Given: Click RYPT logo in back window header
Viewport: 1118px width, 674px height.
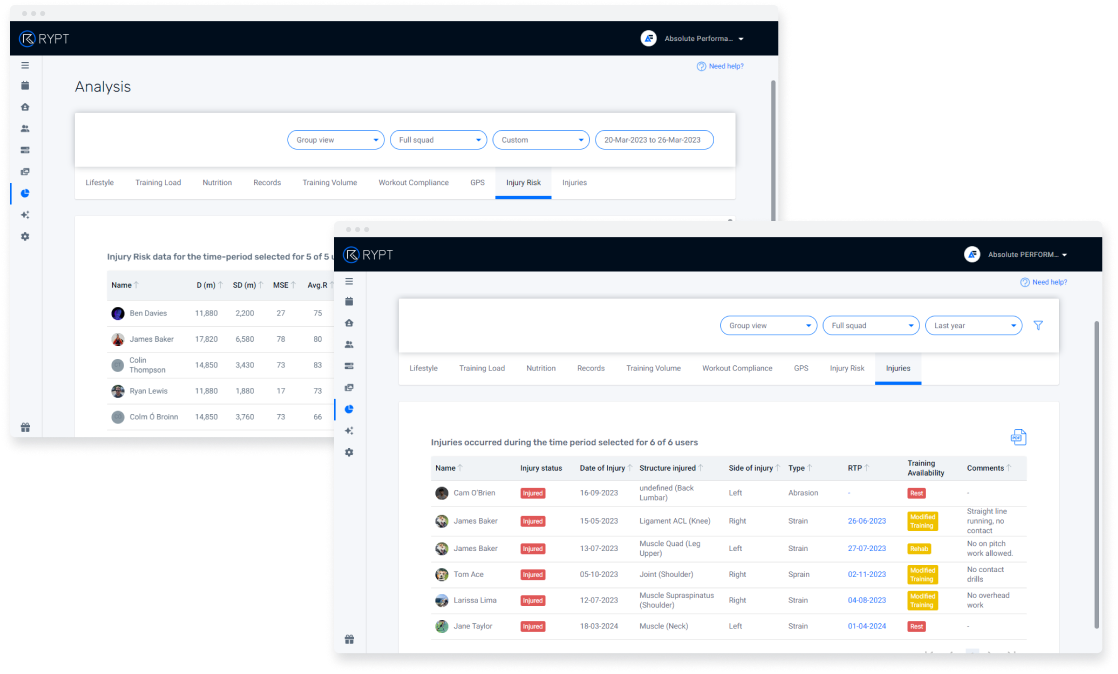Looking at the screenshot, I should pyautogui.click(x=44, y=39).
